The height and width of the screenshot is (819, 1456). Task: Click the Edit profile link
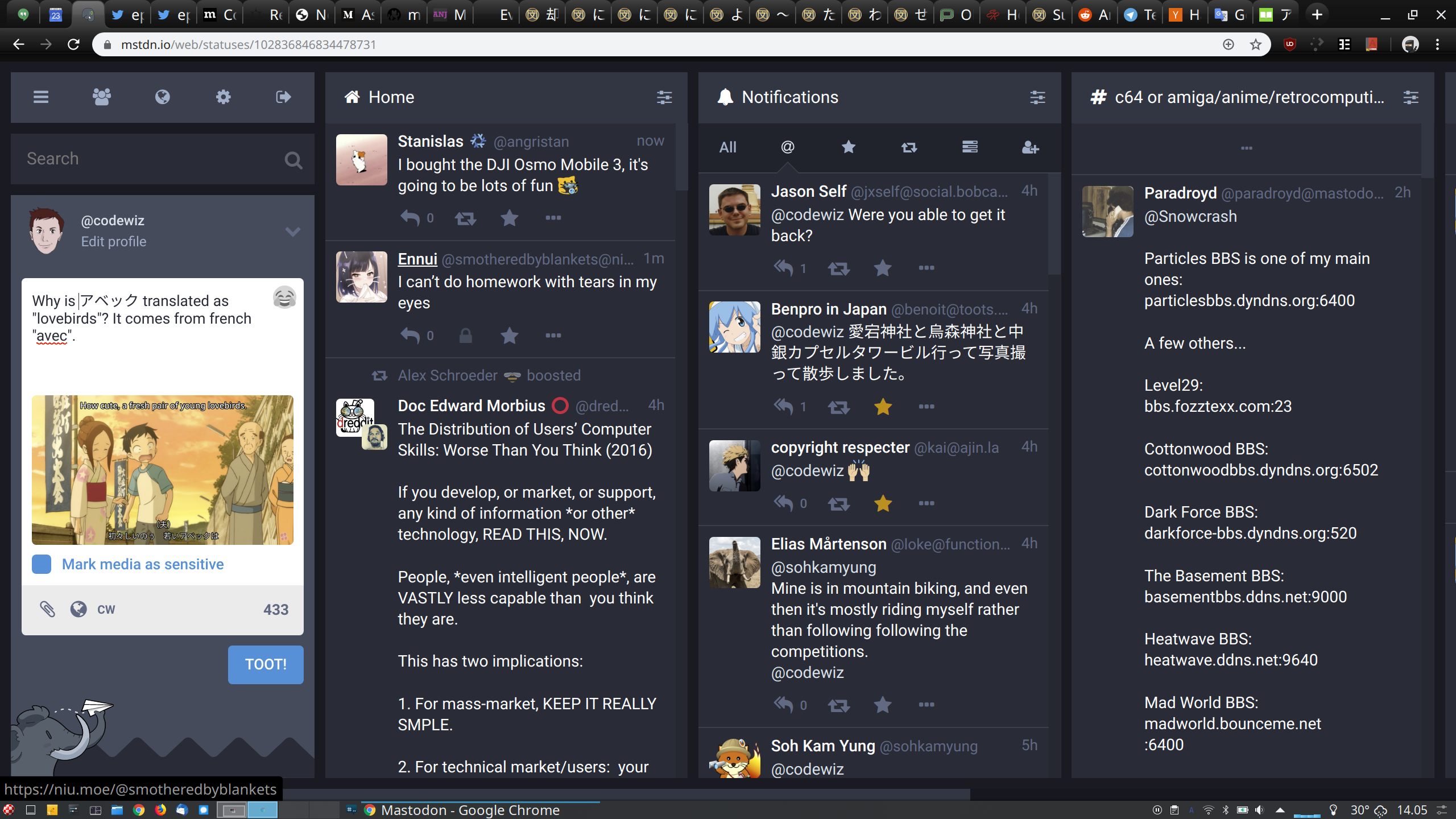point(113,242)
